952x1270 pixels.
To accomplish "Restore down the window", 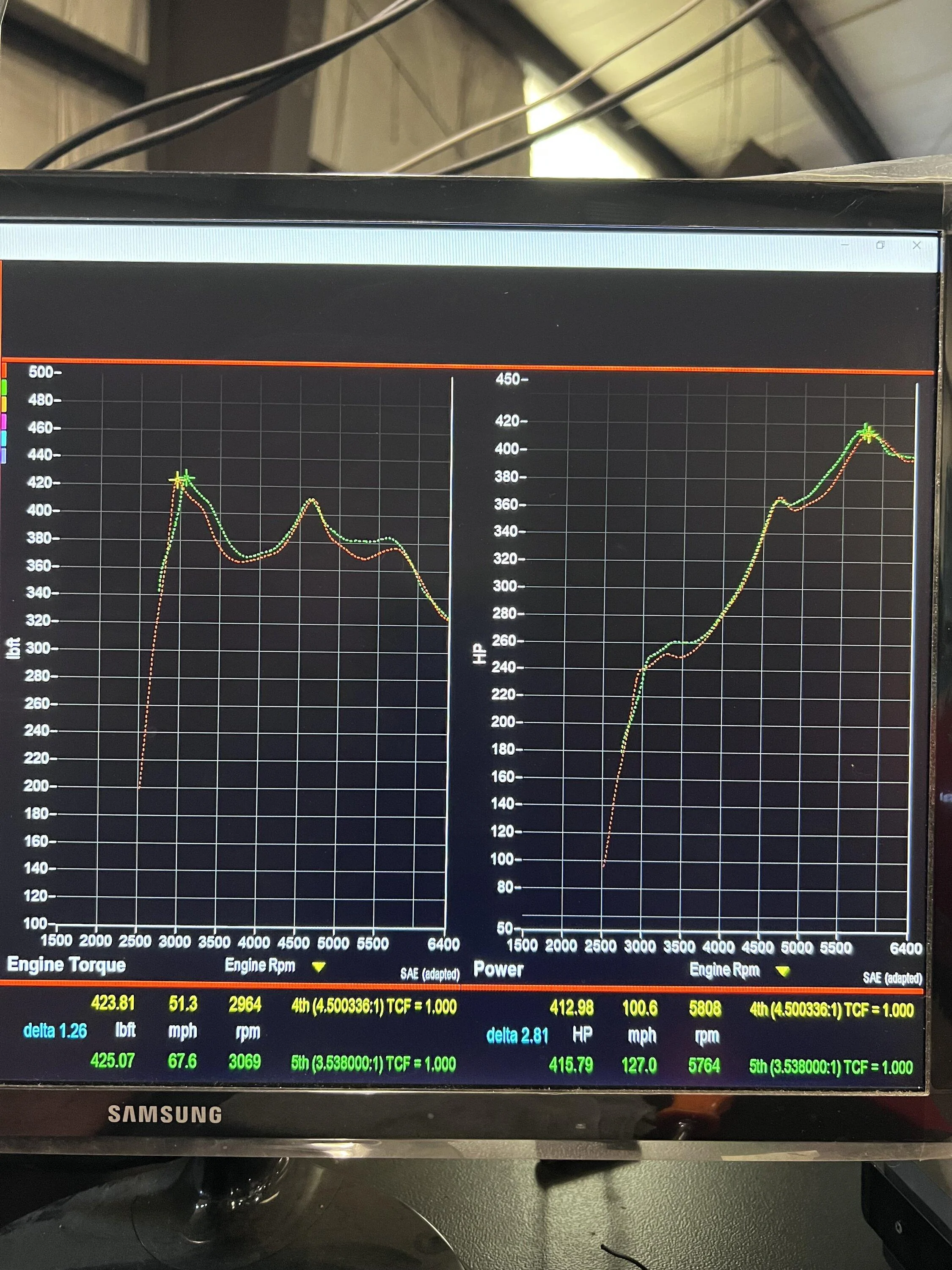I will (x=880, y=245).
